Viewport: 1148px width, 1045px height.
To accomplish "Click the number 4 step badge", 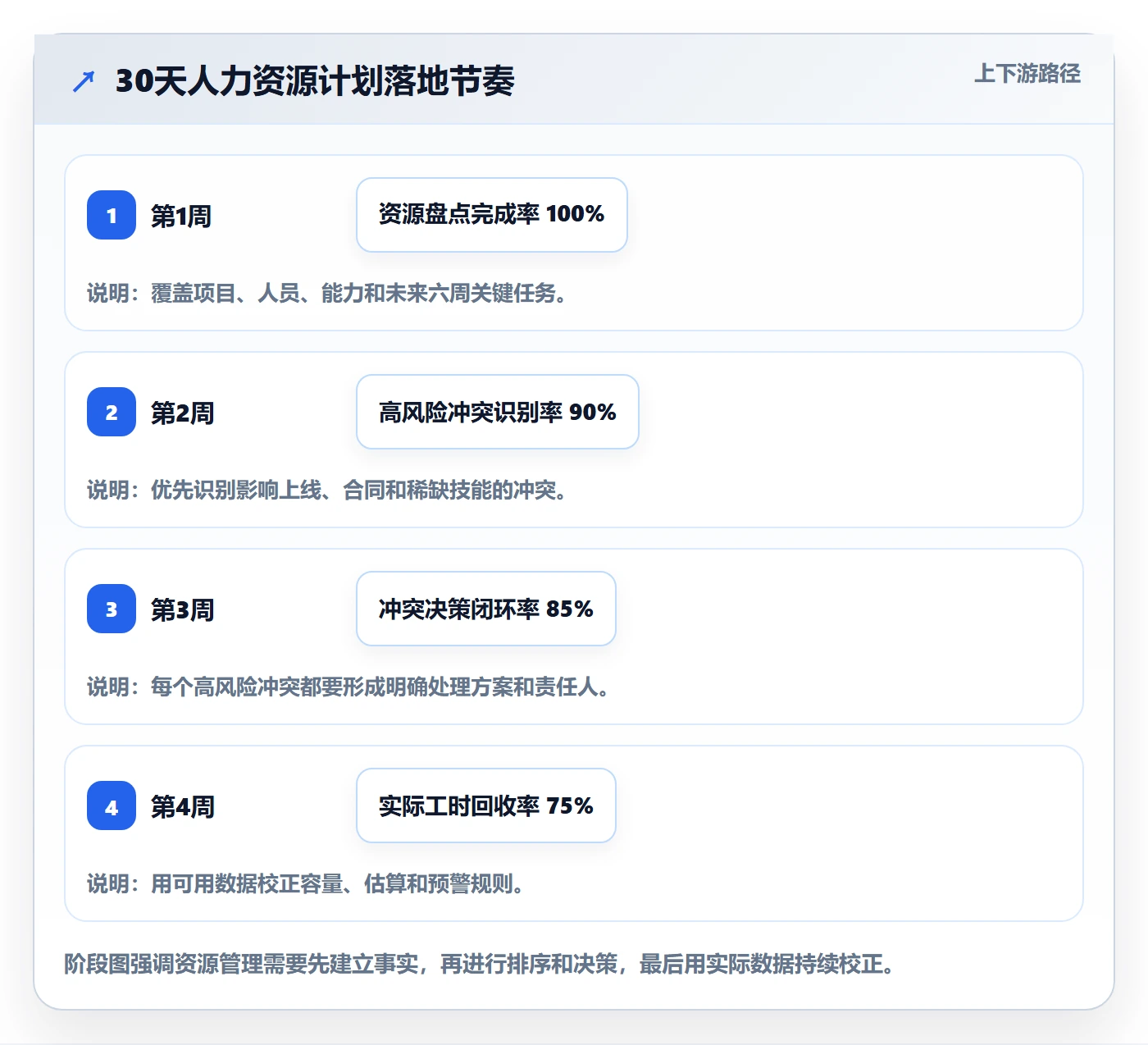I will pos(112,805).
